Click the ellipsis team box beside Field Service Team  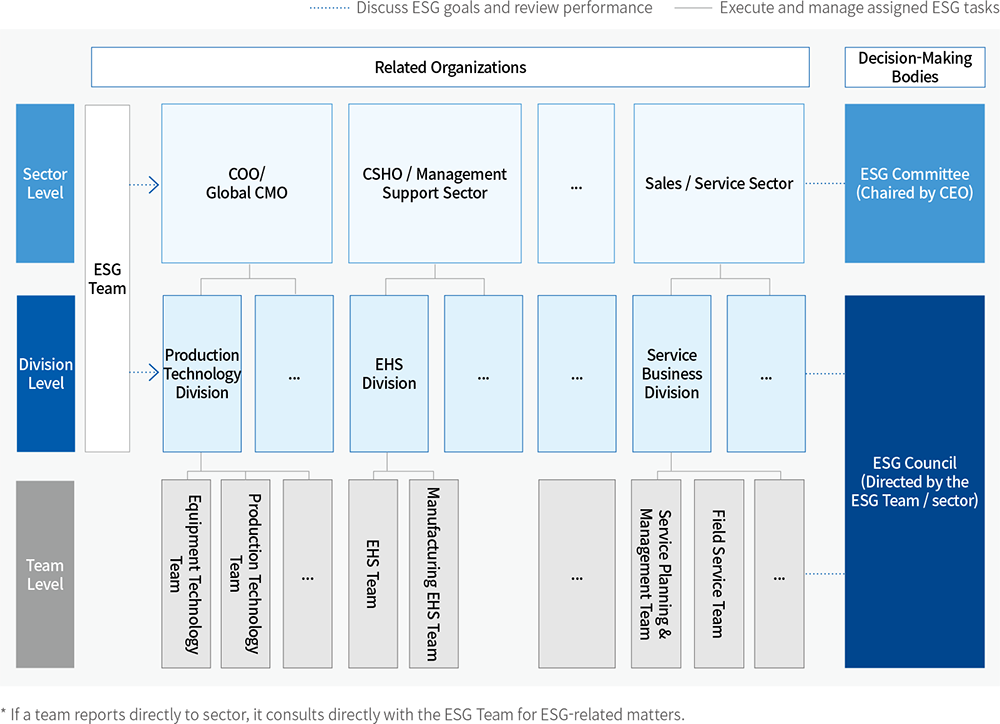coord(779,574)
